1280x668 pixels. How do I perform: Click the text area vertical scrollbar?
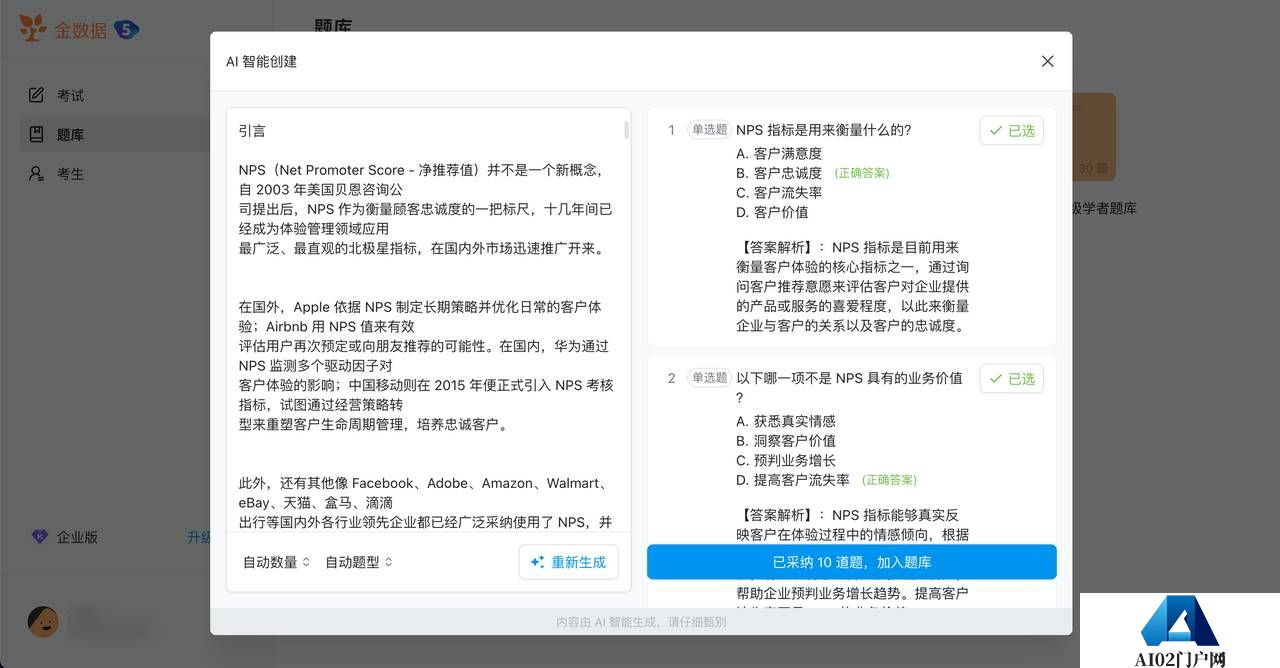(627, 129)
